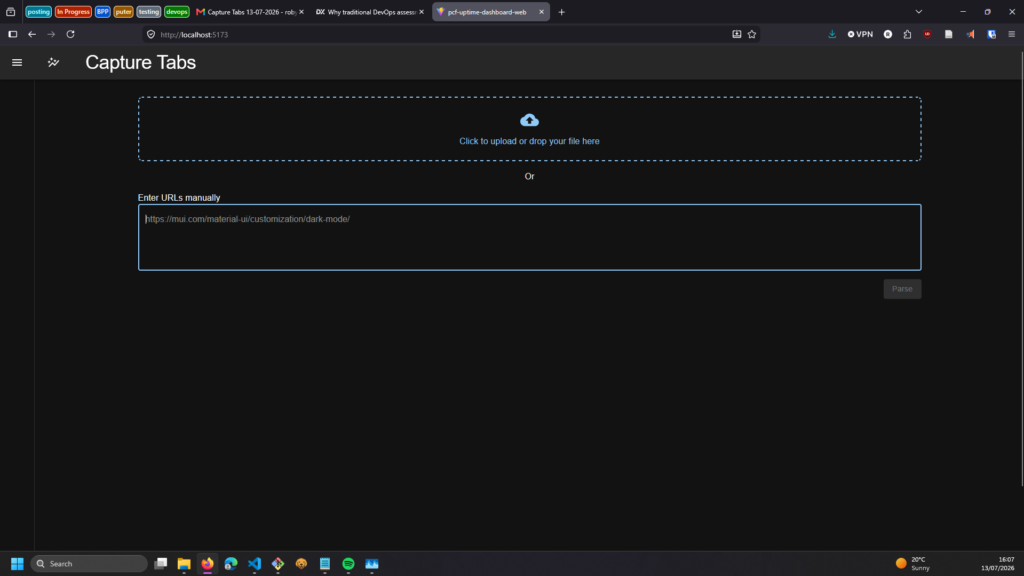Image resolution: width=1024 pixels, height=576 pixels.
Task: Click to upload or drop your file
Action: pos(529,141)
